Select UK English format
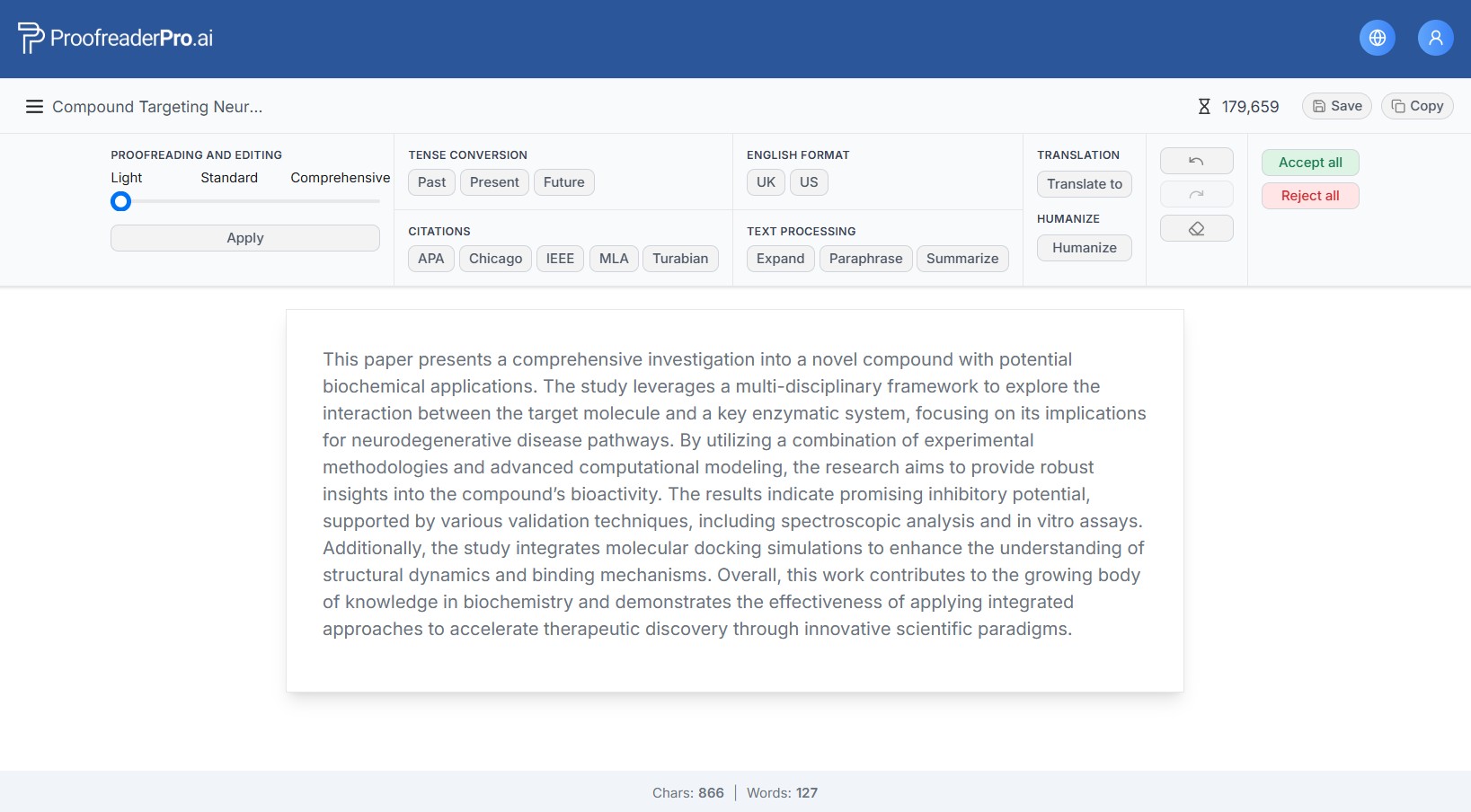1471x812 pixels. (766, 182)
